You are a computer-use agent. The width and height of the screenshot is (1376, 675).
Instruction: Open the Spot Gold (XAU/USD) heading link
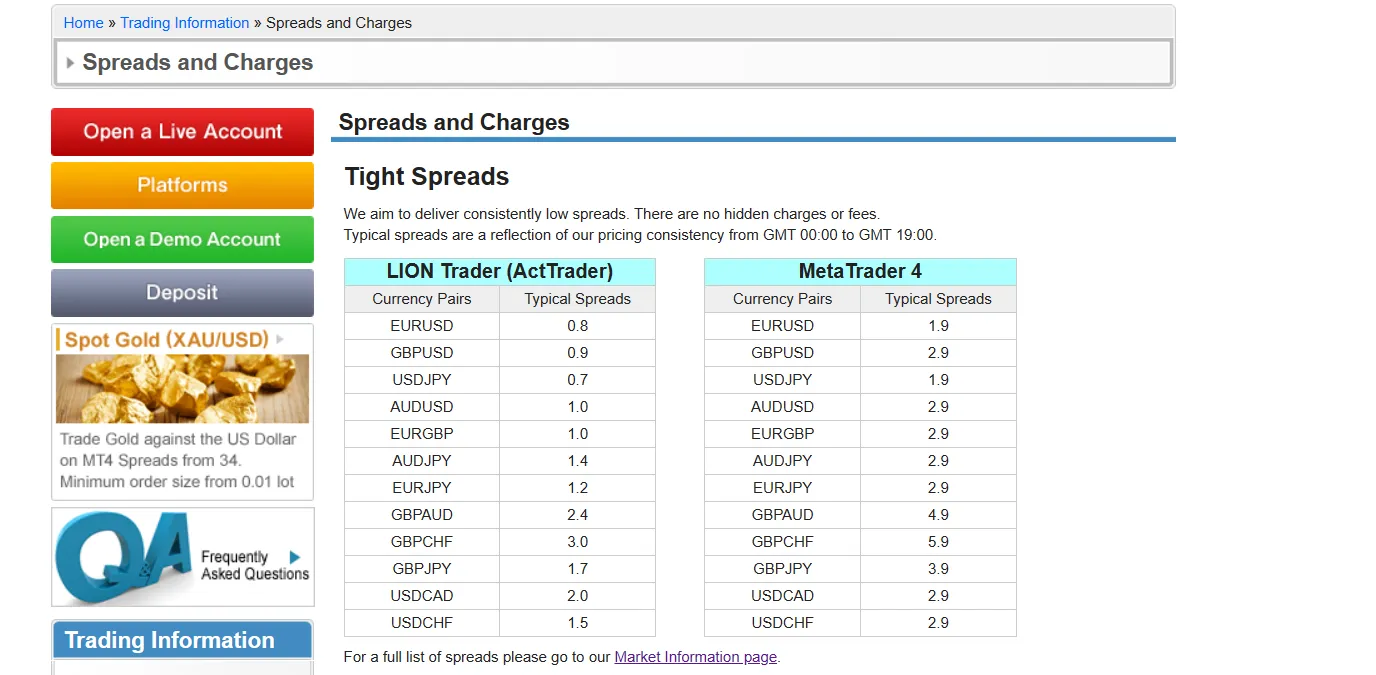pos(167,340)
